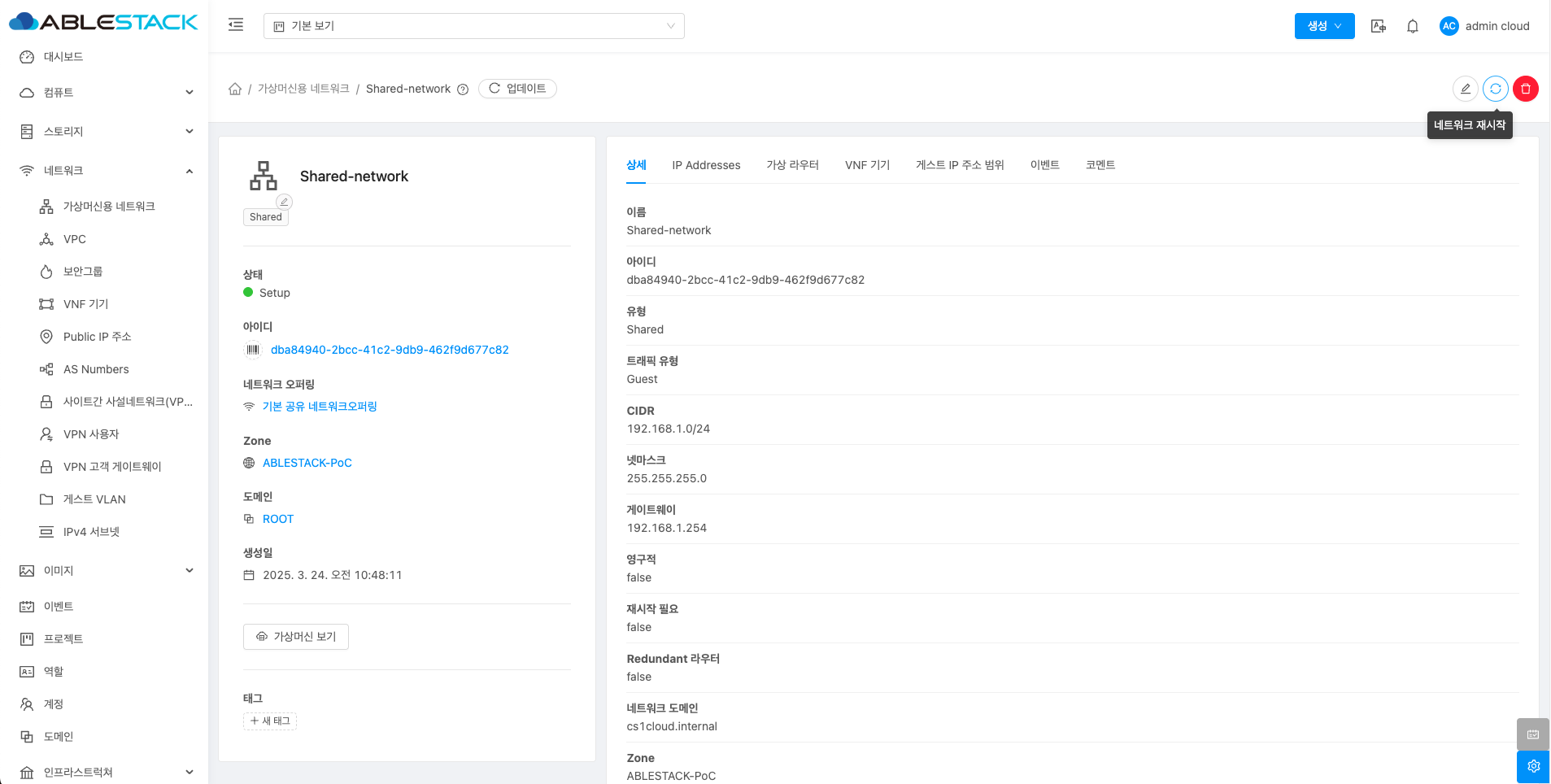Click the barcode icon beside network ID
This screenshot has width=1551, height=784.
point(253,350)
